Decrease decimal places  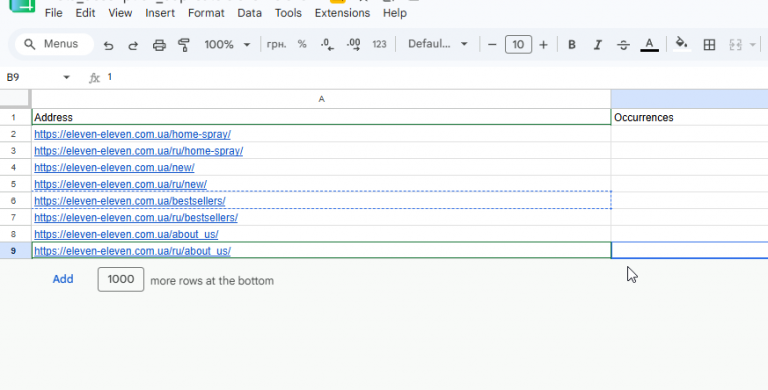[x=327, y=45]
